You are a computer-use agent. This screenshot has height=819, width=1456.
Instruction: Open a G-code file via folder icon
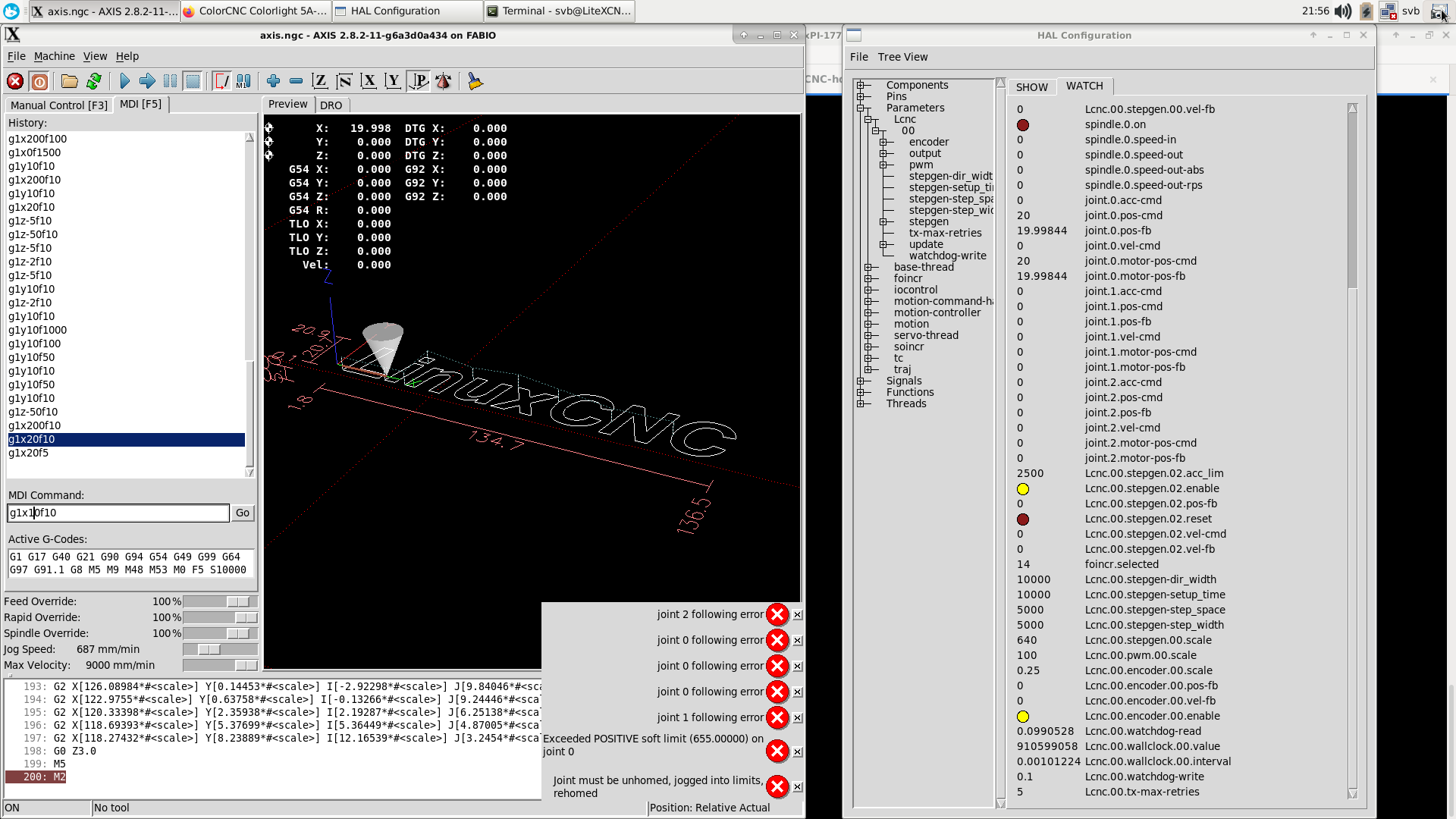click(70, 81)
